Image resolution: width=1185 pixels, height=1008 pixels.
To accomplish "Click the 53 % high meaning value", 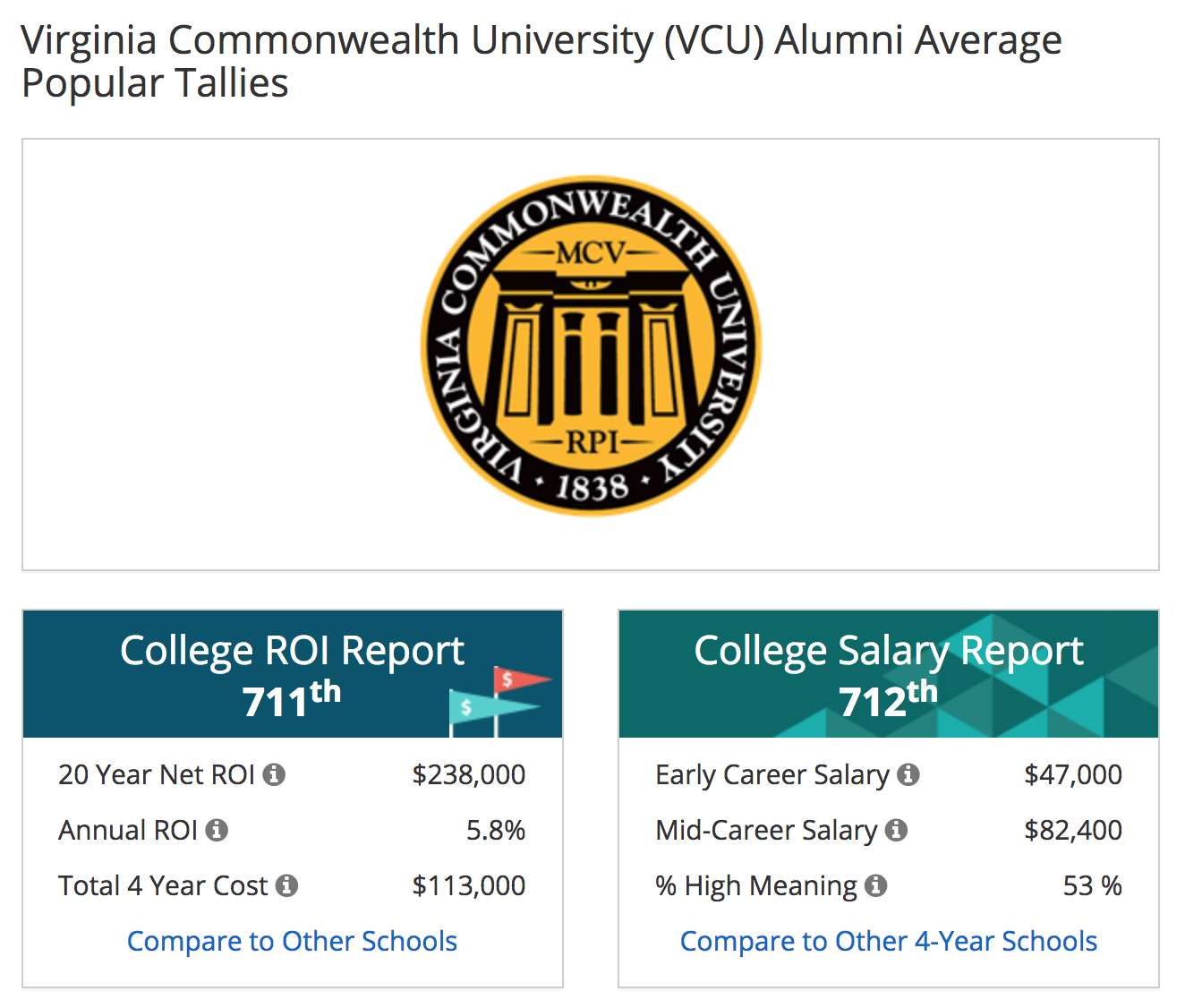I will coord(1092,885).
